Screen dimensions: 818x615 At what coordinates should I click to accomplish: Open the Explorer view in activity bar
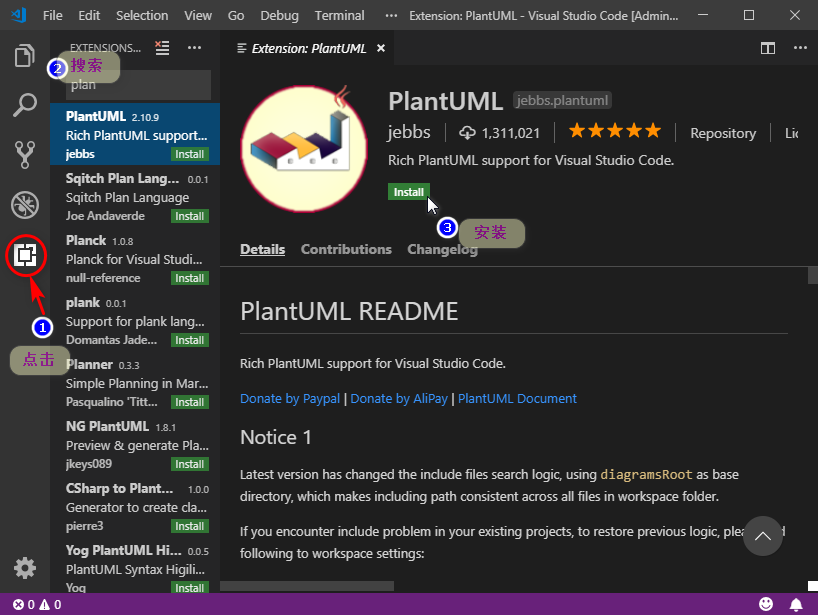[25, 55]
